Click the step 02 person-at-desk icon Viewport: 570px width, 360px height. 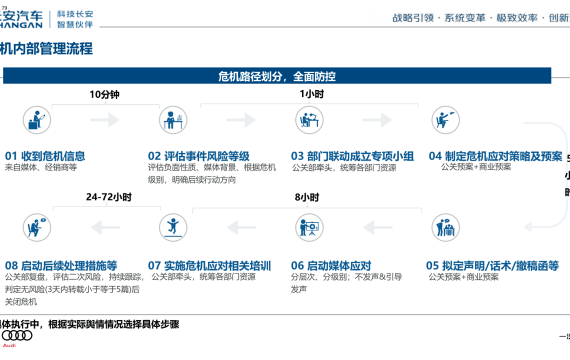(173, 120)
